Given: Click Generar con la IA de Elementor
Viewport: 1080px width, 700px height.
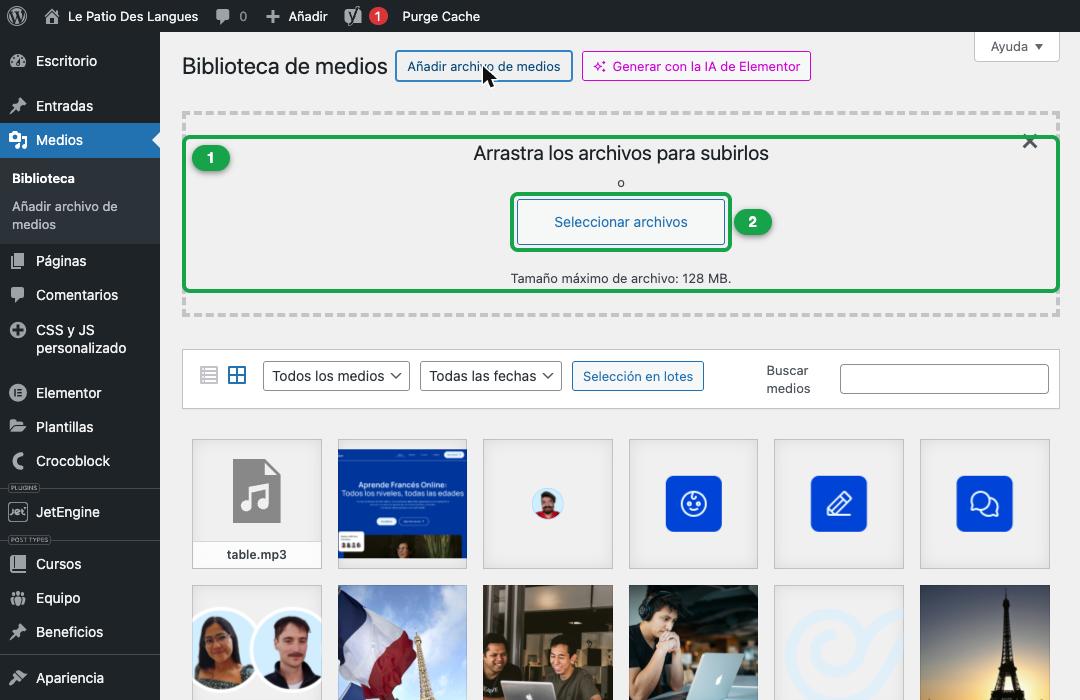Looking at the screenshot, I should click(696, 66).
